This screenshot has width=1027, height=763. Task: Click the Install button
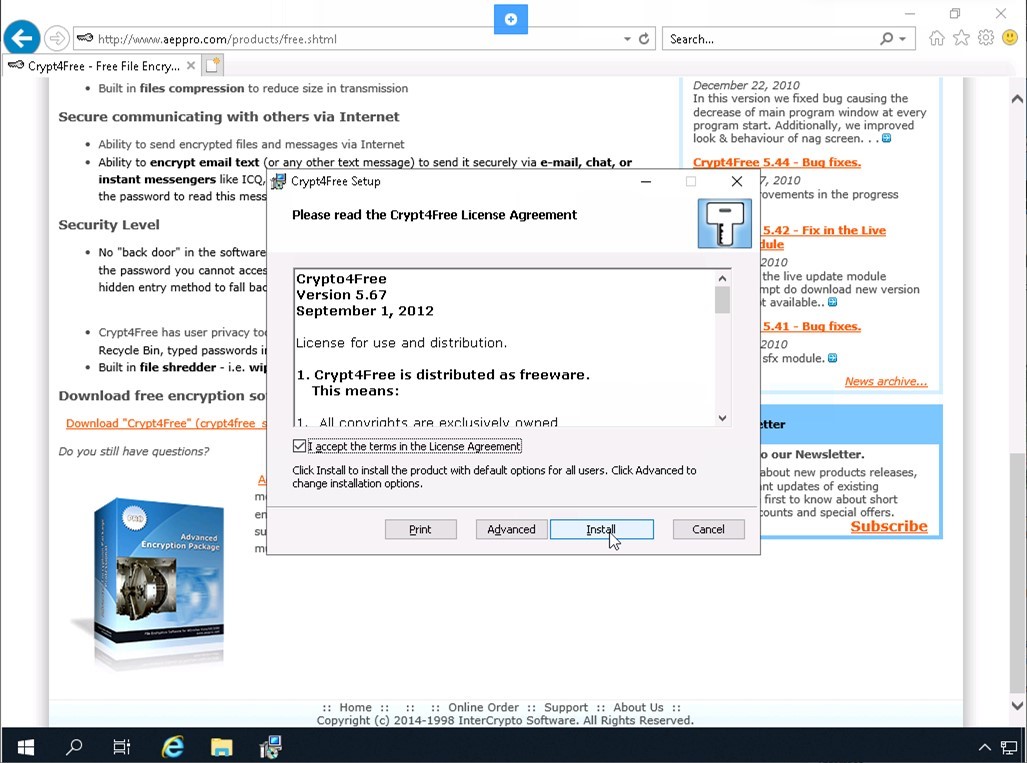pos(601,529)
